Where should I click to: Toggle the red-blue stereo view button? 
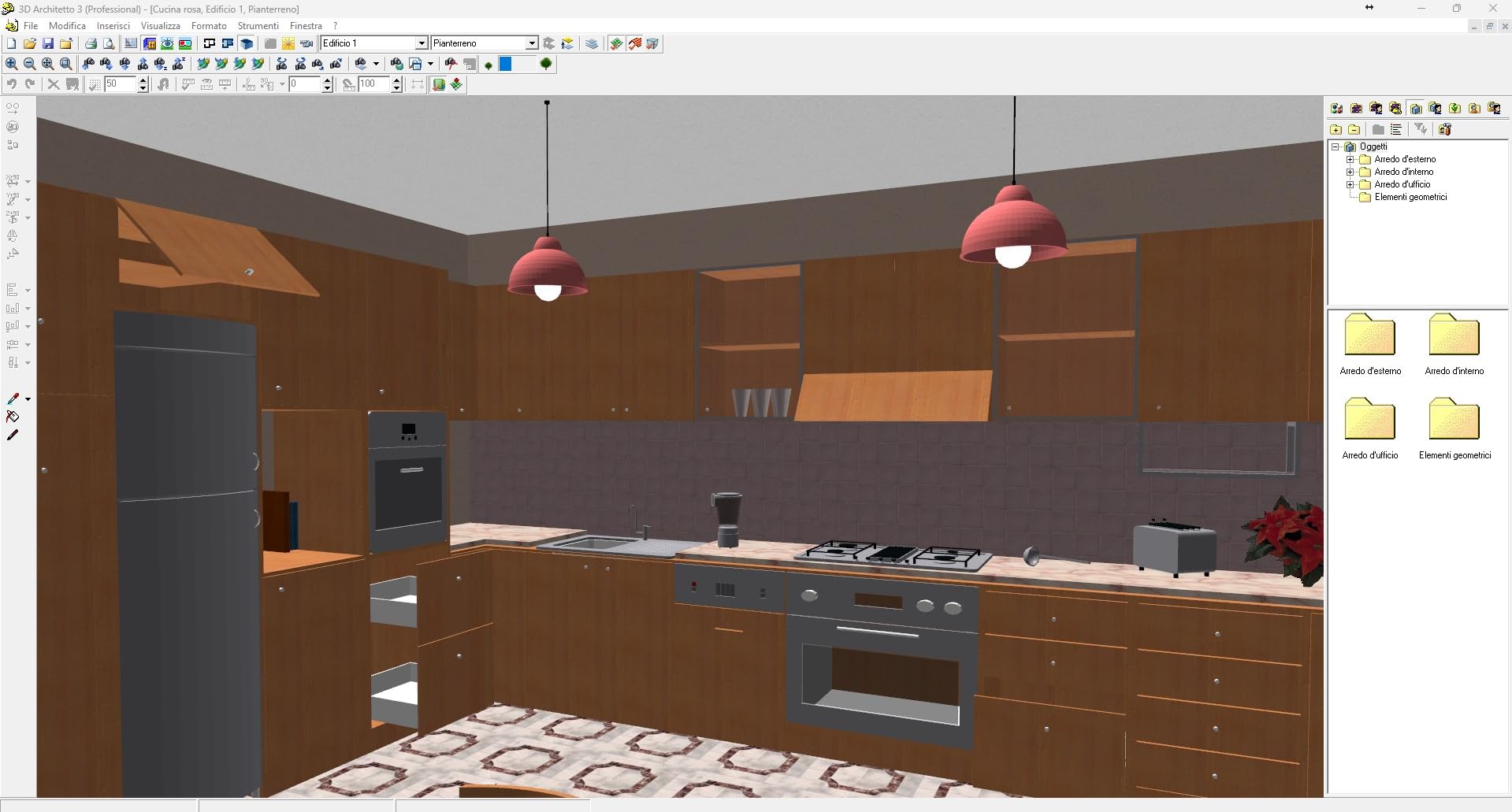[x=185, y=43]
